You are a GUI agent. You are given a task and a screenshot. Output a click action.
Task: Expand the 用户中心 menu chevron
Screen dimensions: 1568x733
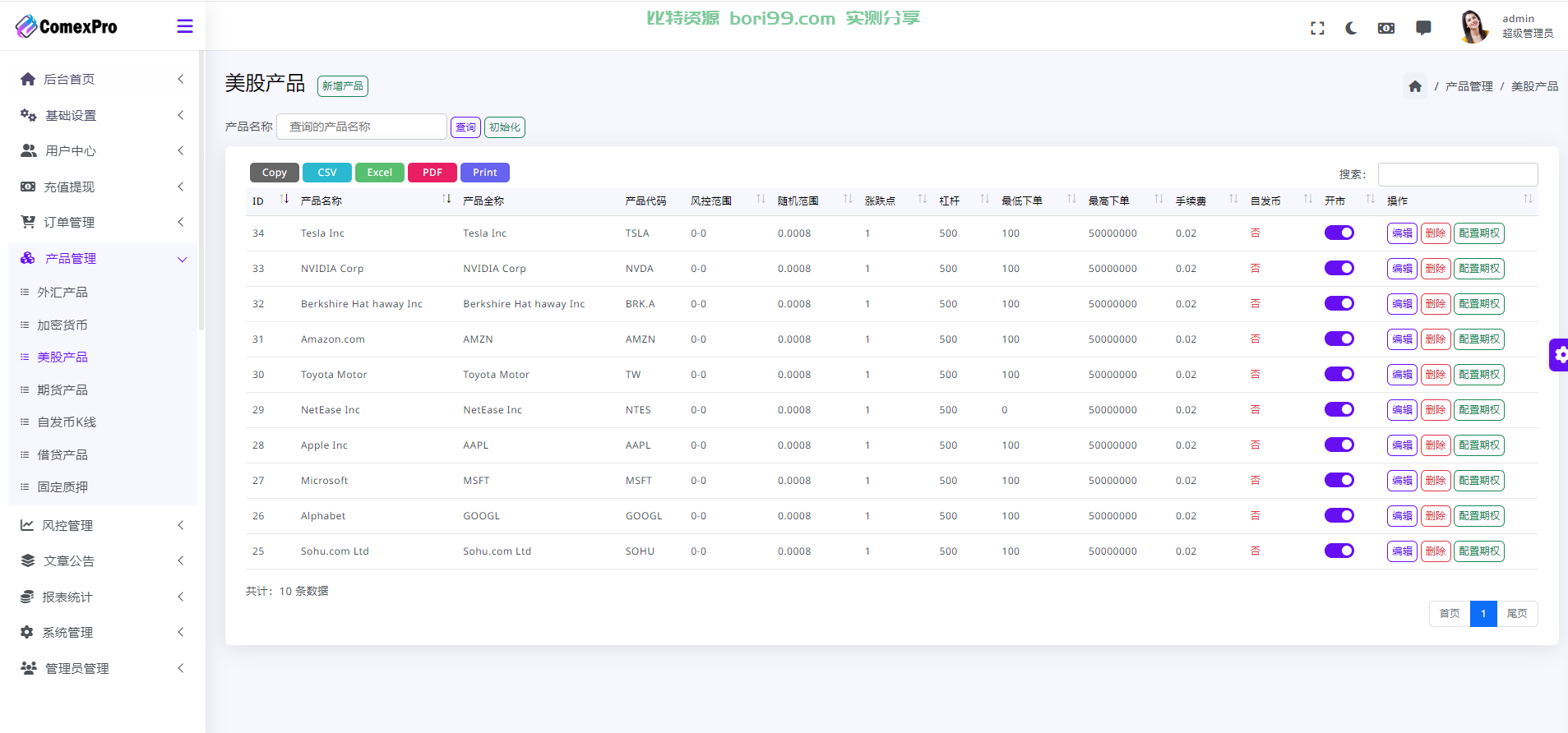181,150
